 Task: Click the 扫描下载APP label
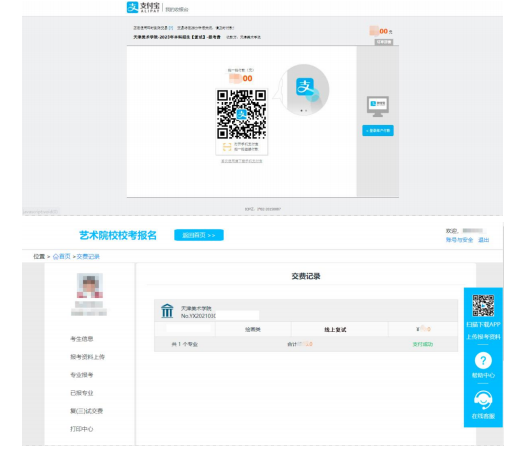(x=483, y=325)
